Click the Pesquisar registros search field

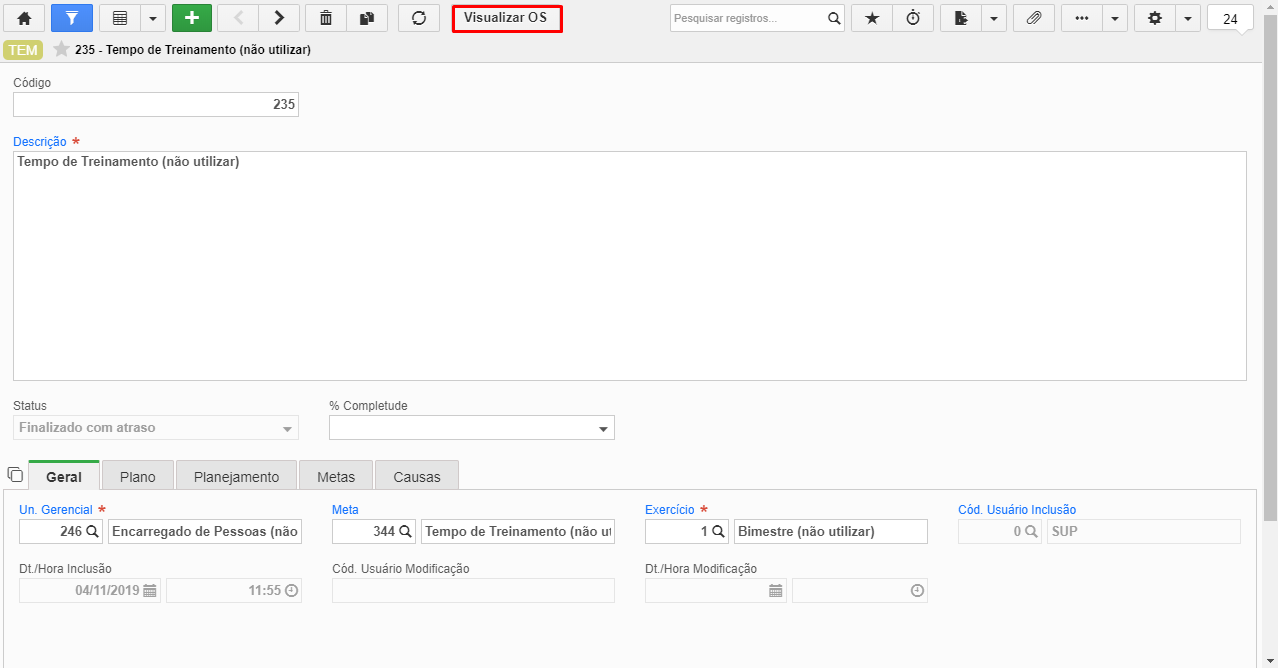[x=747, y=18]
